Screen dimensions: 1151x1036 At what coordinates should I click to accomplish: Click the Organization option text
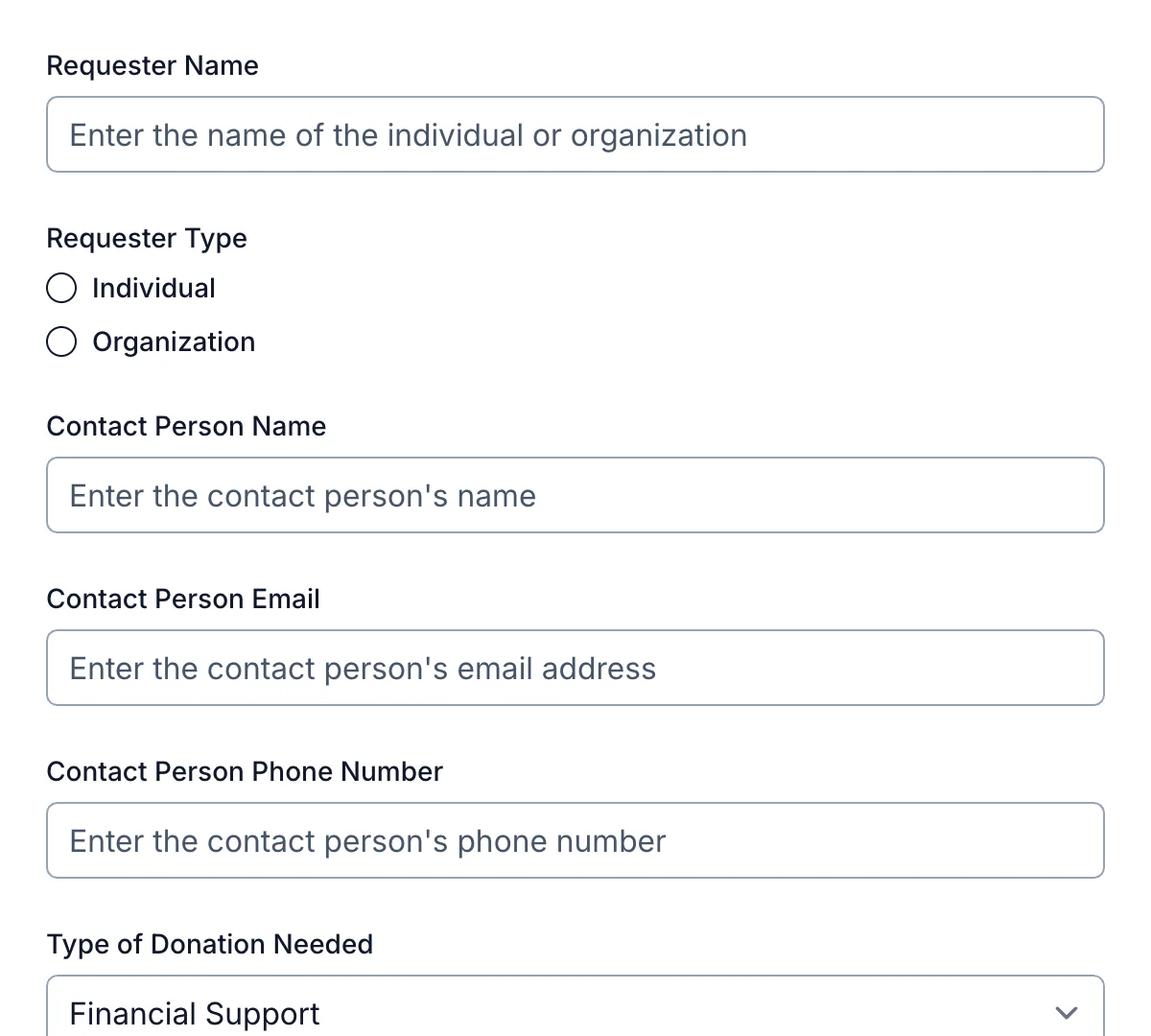click(x=174, y=341)
